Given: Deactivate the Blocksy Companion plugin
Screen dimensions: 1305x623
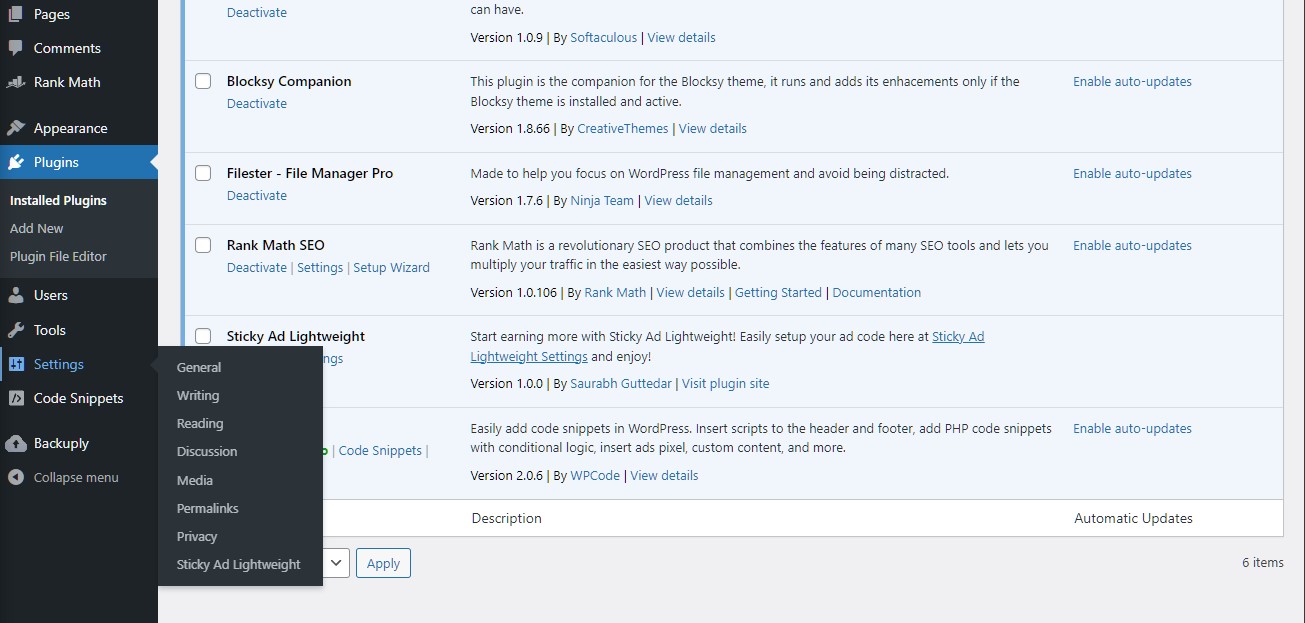Looking at the screenshot, I should pyautogui.click(x=257, y=103).
